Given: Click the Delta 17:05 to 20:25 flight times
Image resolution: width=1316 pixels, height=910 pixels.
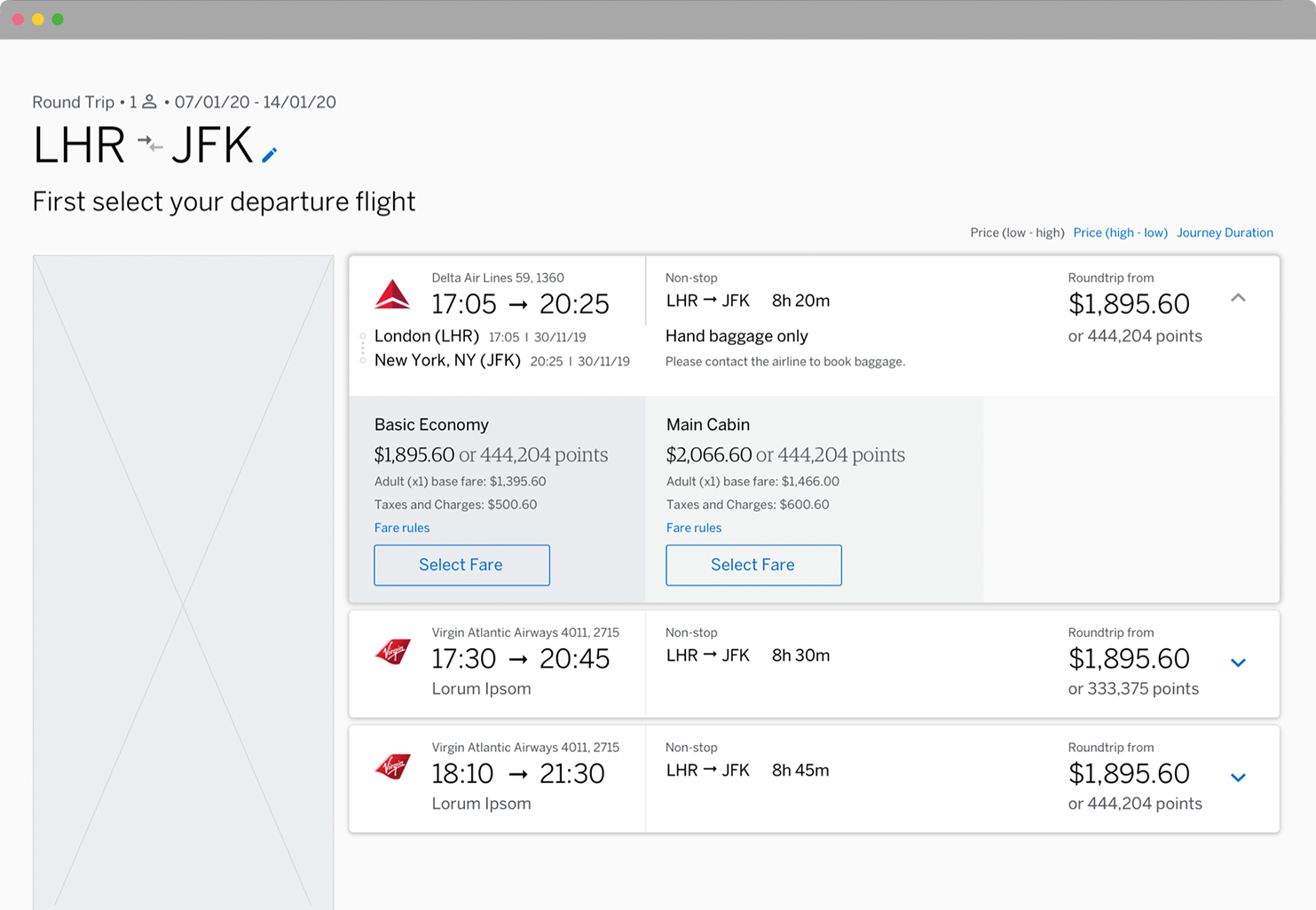Looking at the screenshot, I should (520, 304).
